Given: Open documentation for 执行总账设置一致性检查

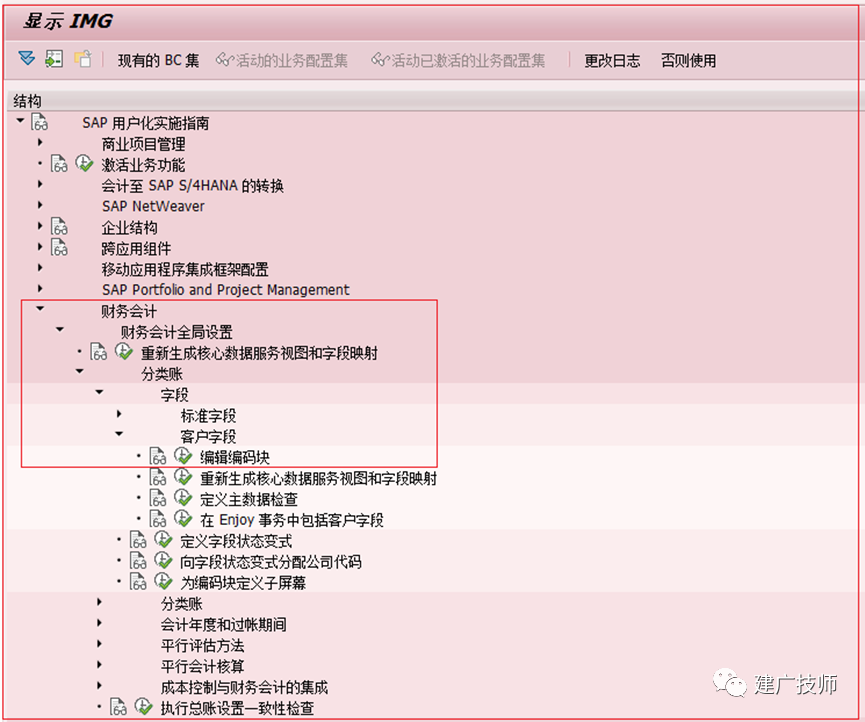Looking at the screenshot, I should tap(119, 707).
